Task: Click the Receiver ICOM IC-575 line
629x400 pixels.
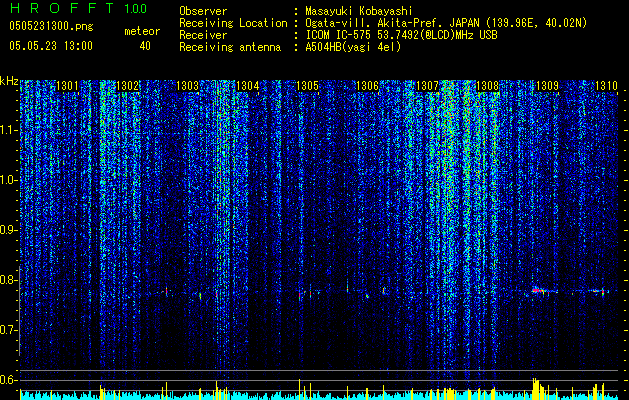Action: [x=338, y=35]
